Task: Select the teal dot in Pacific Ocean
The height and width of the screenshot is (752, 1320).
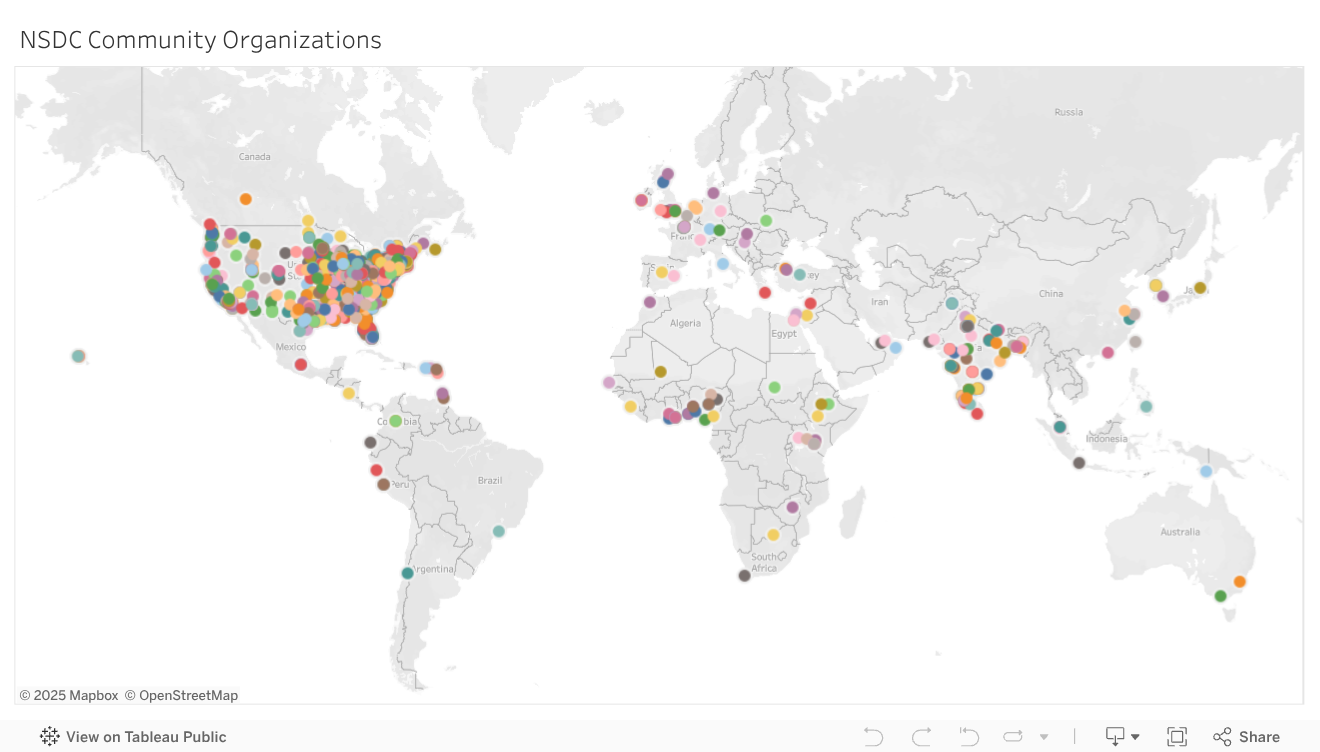Action: click(78, 356)
